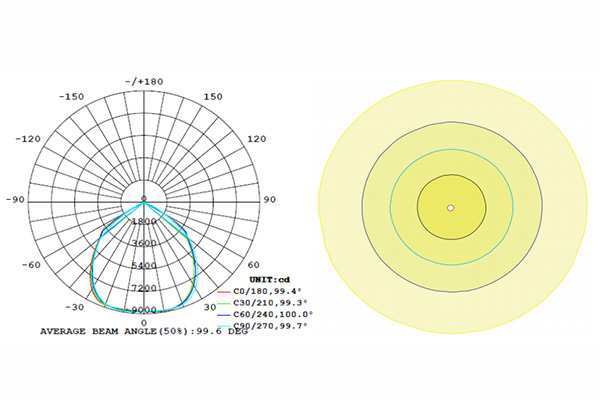Click the 9000 candela ring label
This screenshot has width=600, height=400.
(x=143, y=310)
